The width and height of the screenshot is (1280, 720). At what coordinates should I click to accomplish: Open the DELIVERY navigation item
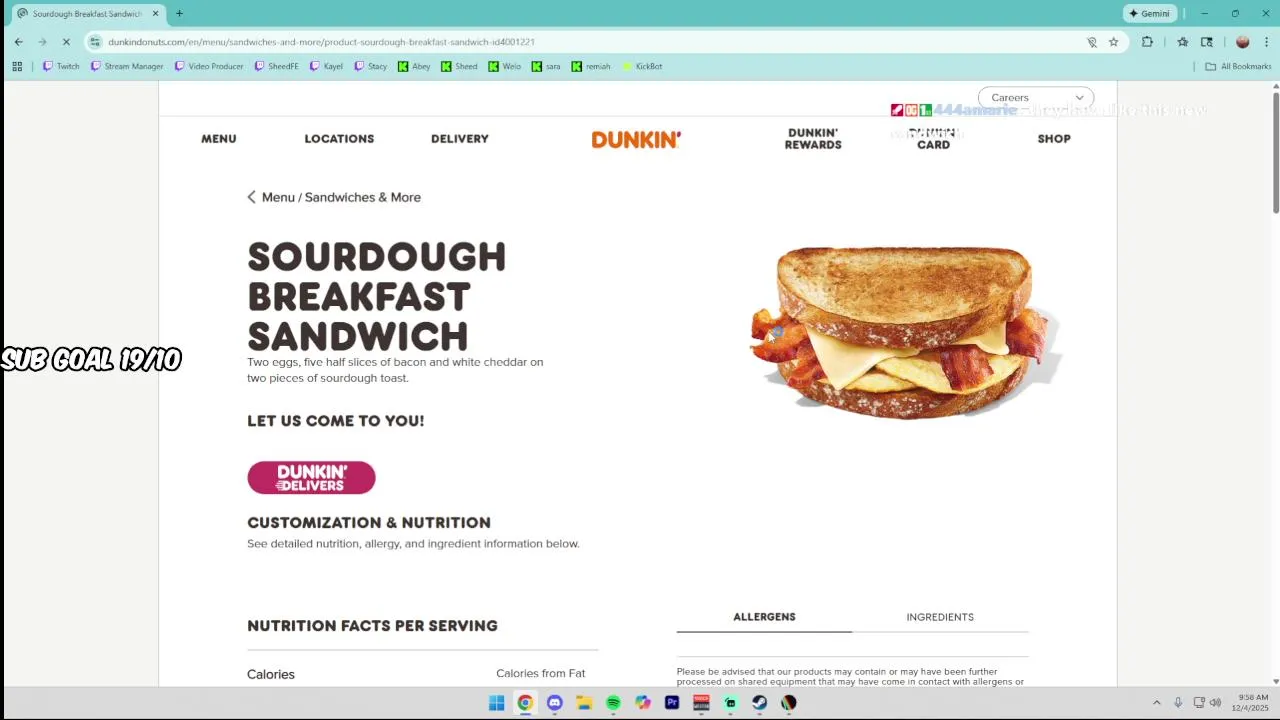coord(460,139)
